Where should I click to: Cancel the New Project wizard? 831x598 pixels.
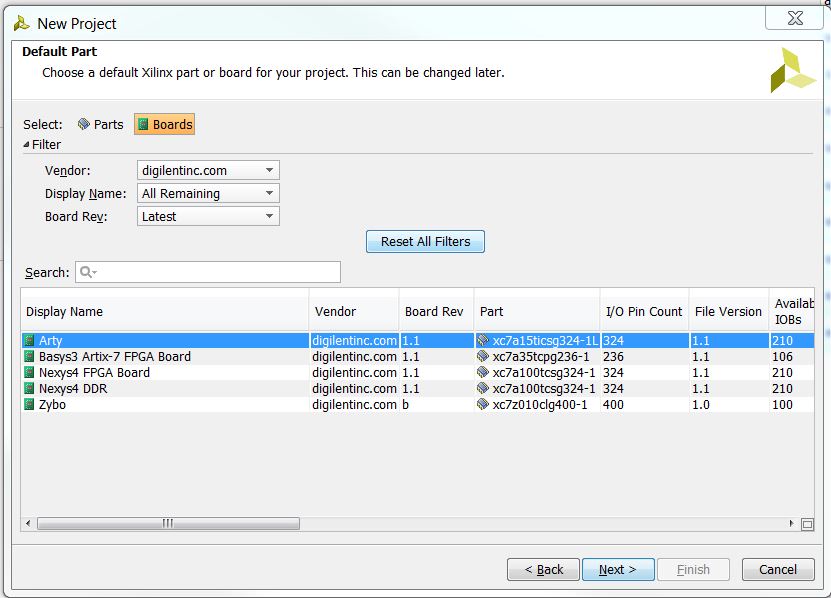coord(778,569)
